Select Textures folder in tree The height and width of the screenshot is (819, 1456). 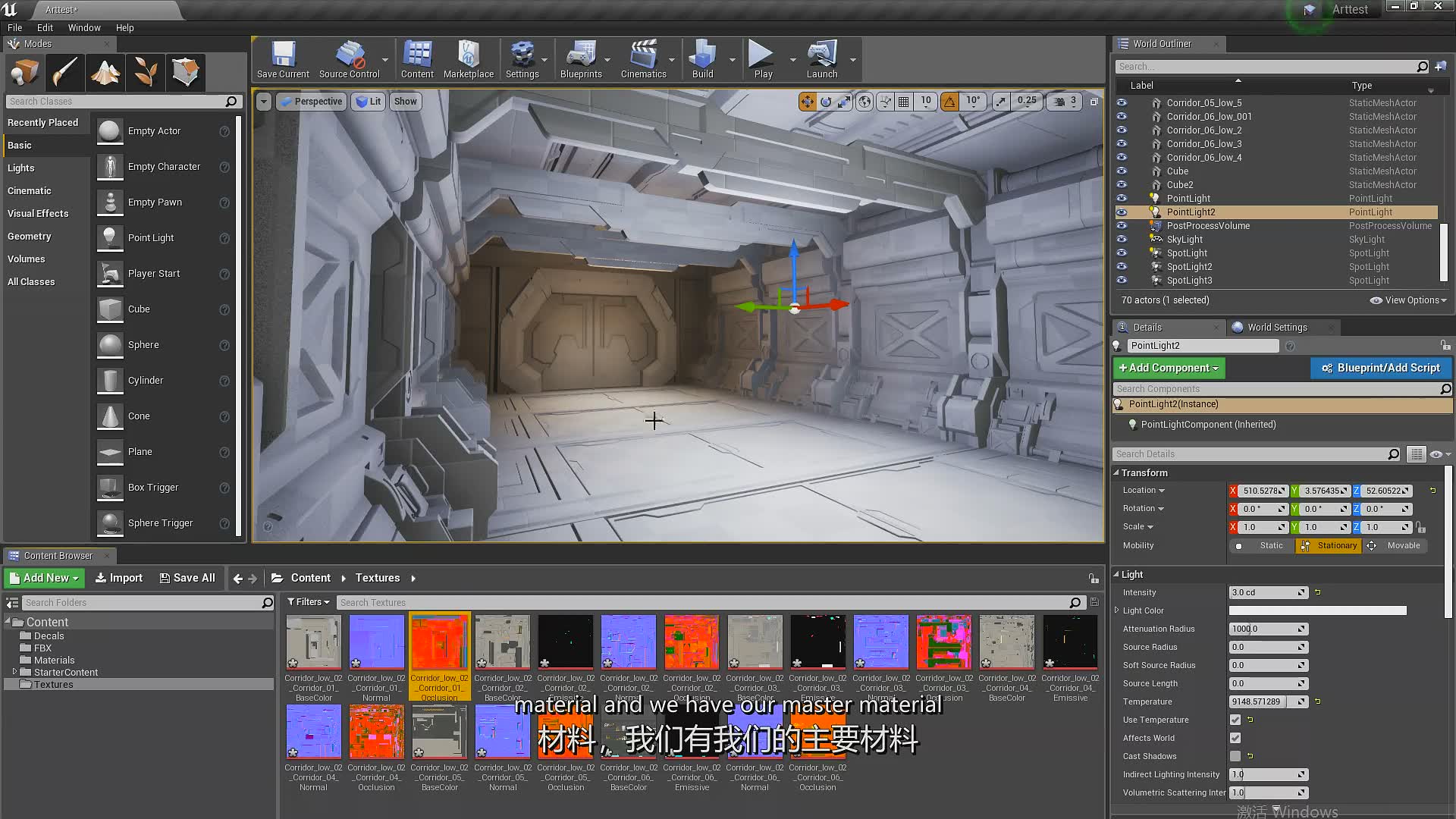[53, 684]
